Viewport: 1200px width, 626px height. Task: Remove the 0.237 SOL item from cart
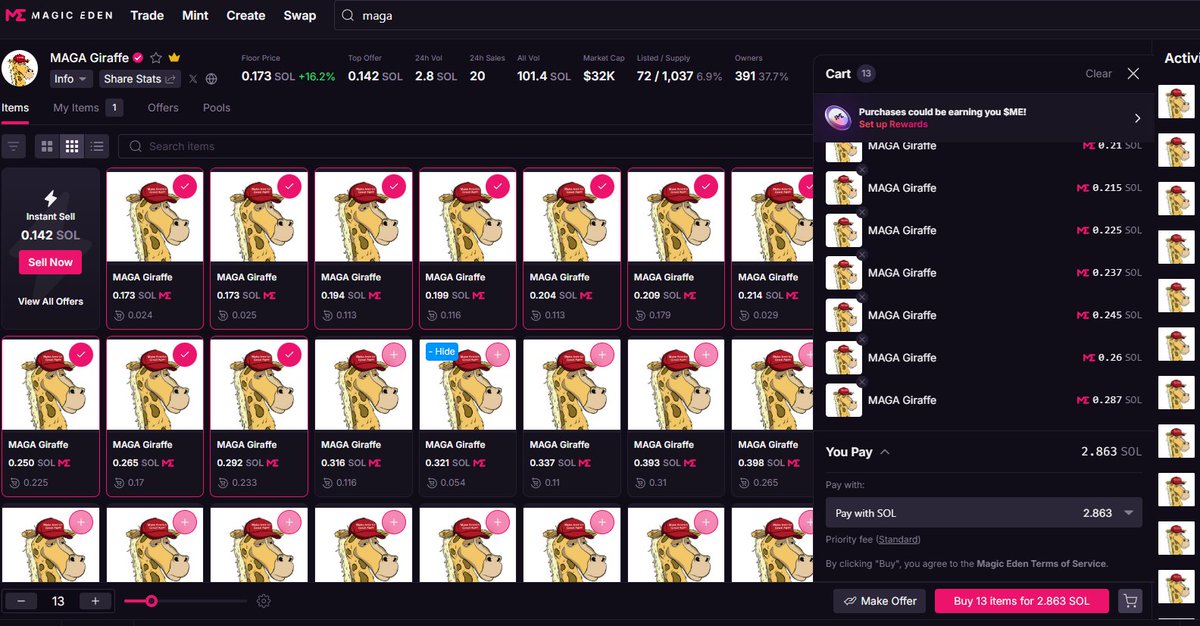[x=862, y=255]
